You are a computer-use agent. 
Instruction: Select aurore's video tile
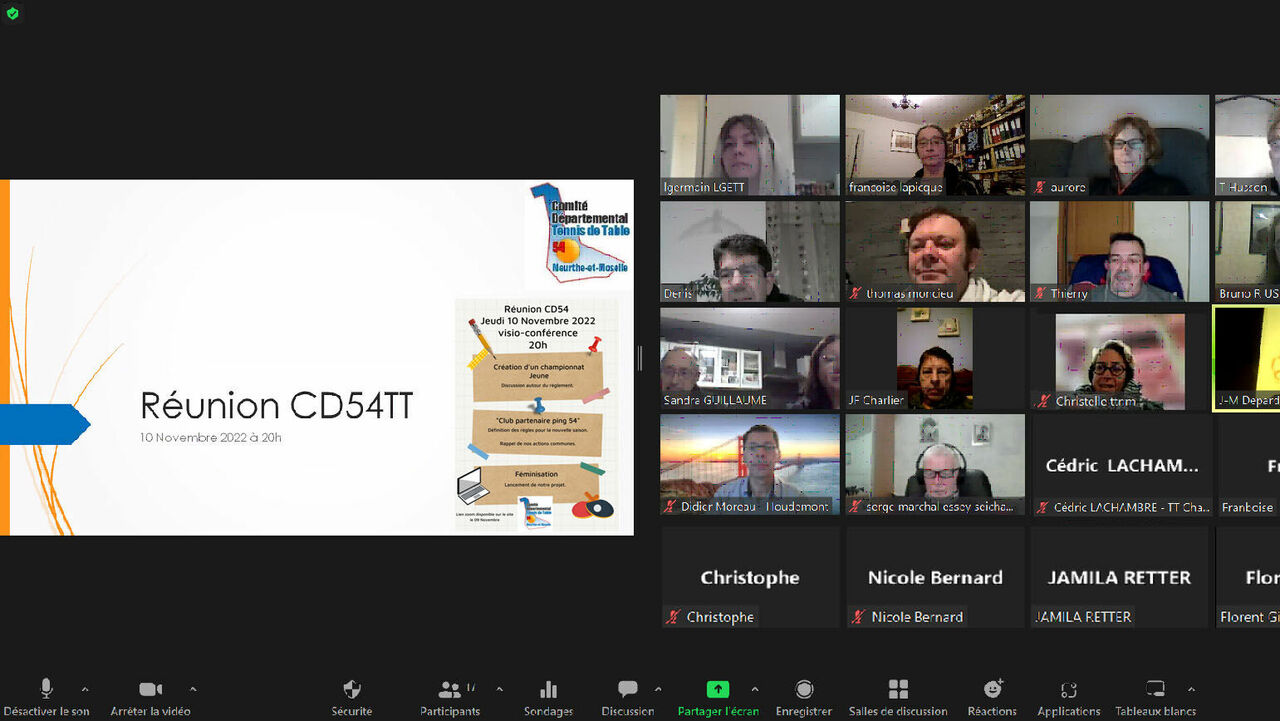click(x=1120, y=145)
